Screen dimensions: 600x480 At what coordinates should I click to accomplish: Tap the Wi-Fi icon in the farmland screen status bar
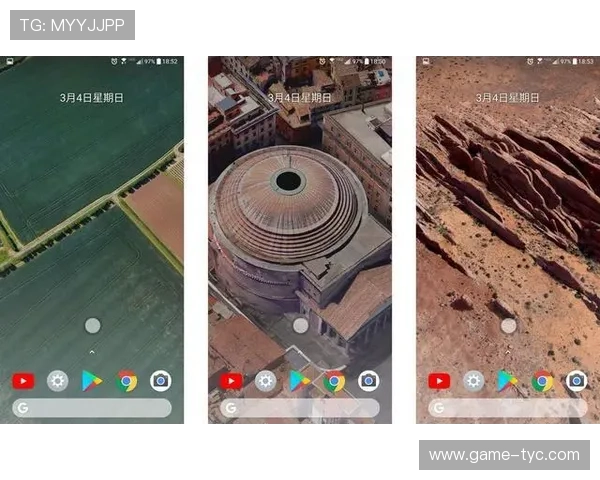pyautogui.click(x=124, y=61)
